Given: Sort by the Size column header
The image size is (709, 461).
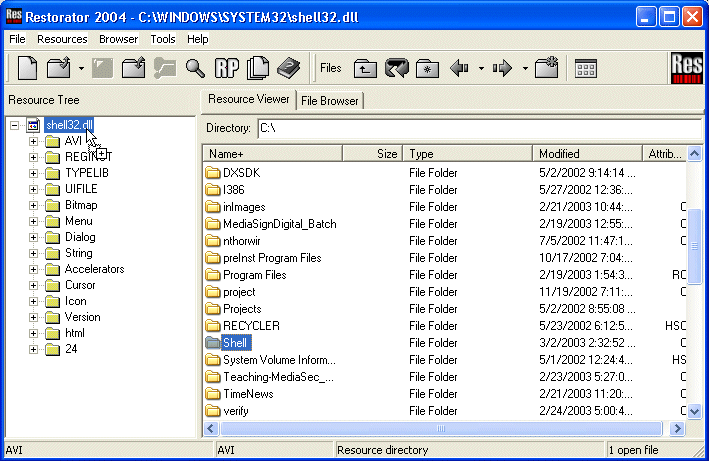Looking at the screenshot, I should click(373, 154).
